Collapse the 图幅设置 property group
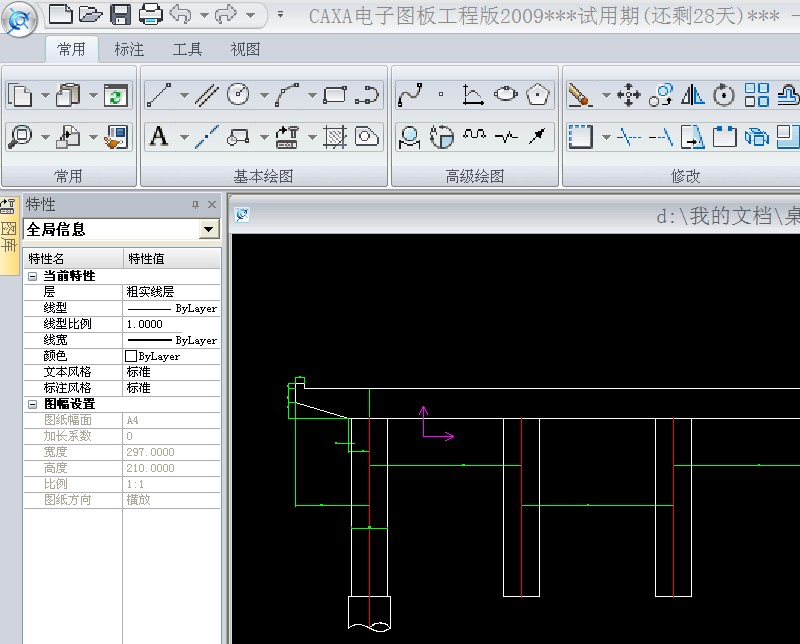The height and width of the screenshot is (644, 800). 33,404
